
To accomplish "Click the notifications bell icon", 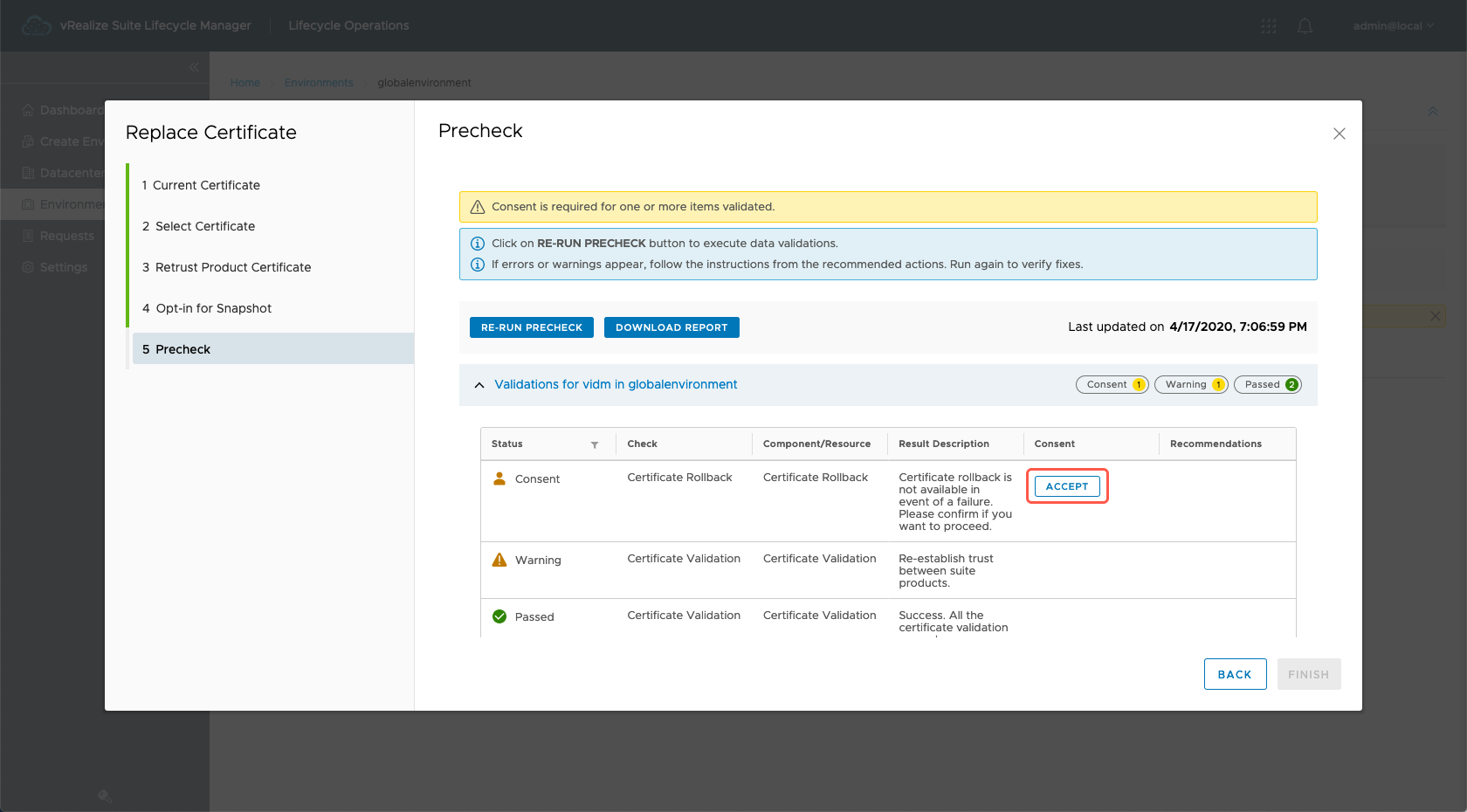I will click(x=1305, y=26).
